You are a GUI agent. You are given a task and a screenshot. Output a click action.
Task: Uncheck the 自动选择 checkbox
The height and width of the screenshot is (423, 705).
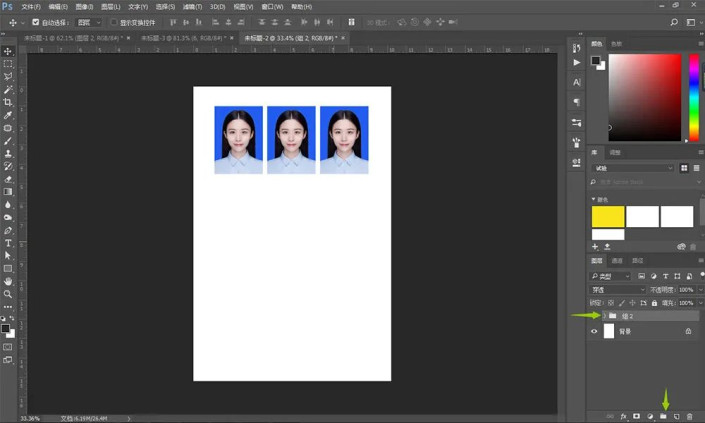pos(36,22)
